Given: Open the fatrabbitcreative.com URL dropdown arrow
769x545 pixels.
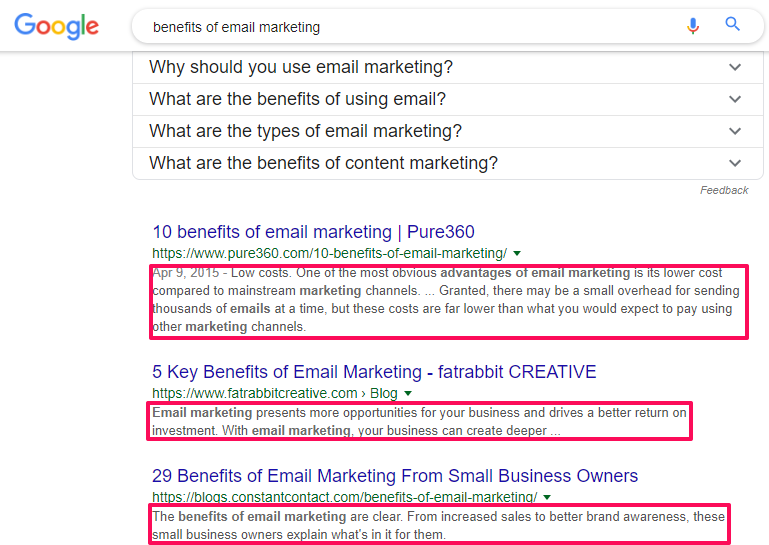Looking at the screenshot, I should 408,393.
